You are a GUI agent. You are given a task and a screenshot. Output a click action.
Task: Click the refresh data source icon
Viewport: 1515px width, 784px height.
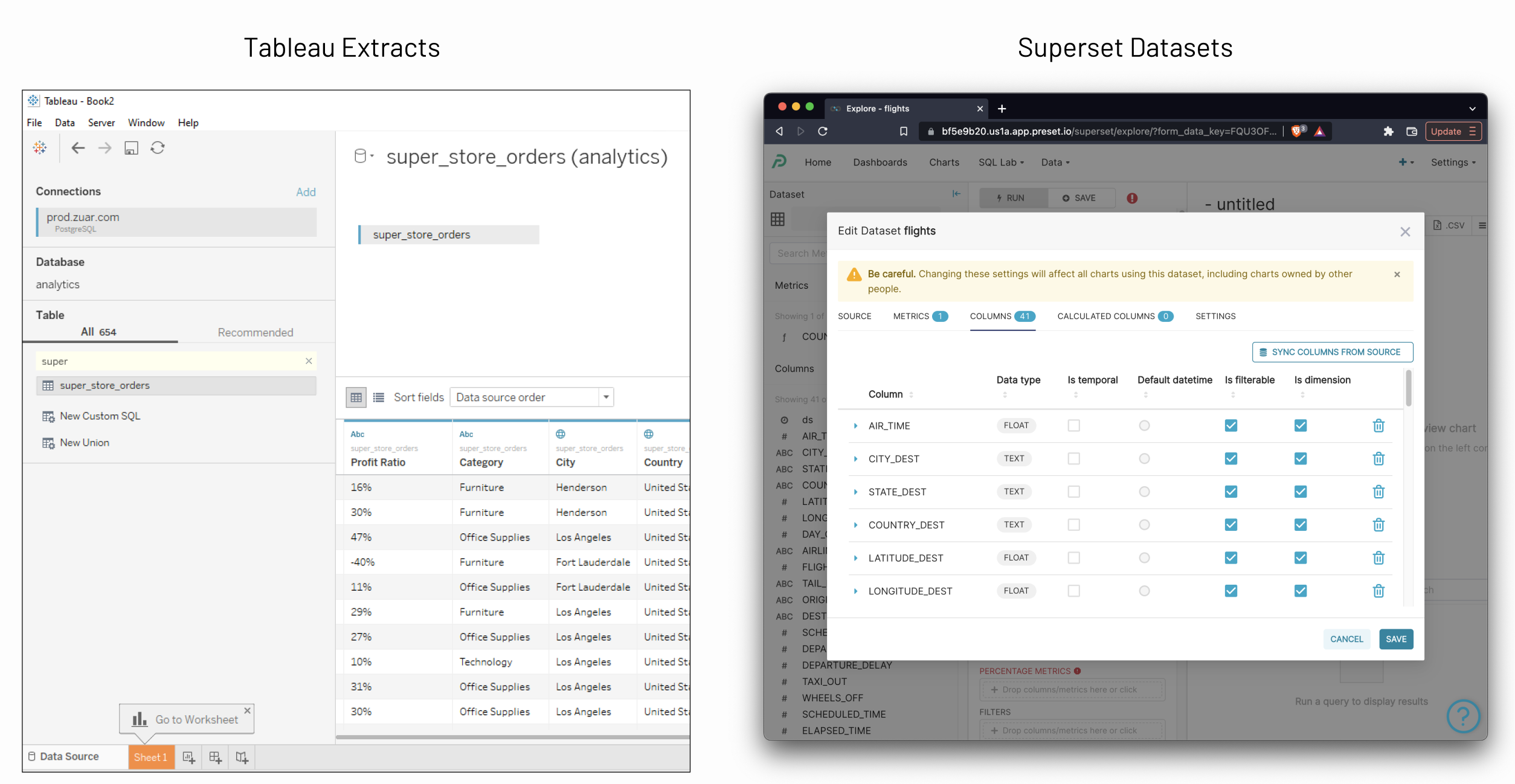coord(158,148)
